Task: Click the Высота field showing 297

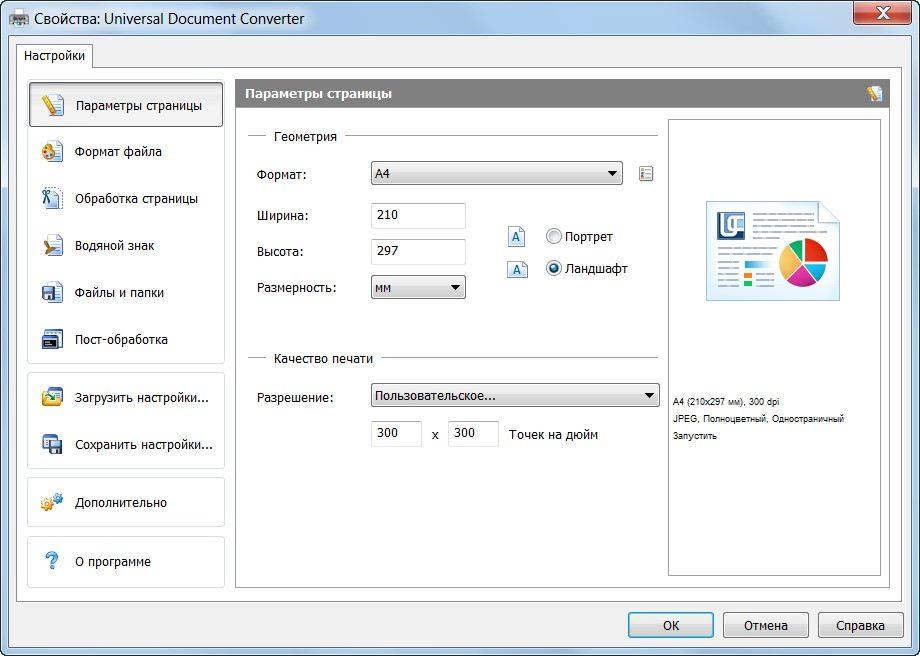Action: (x=418, y=251)
